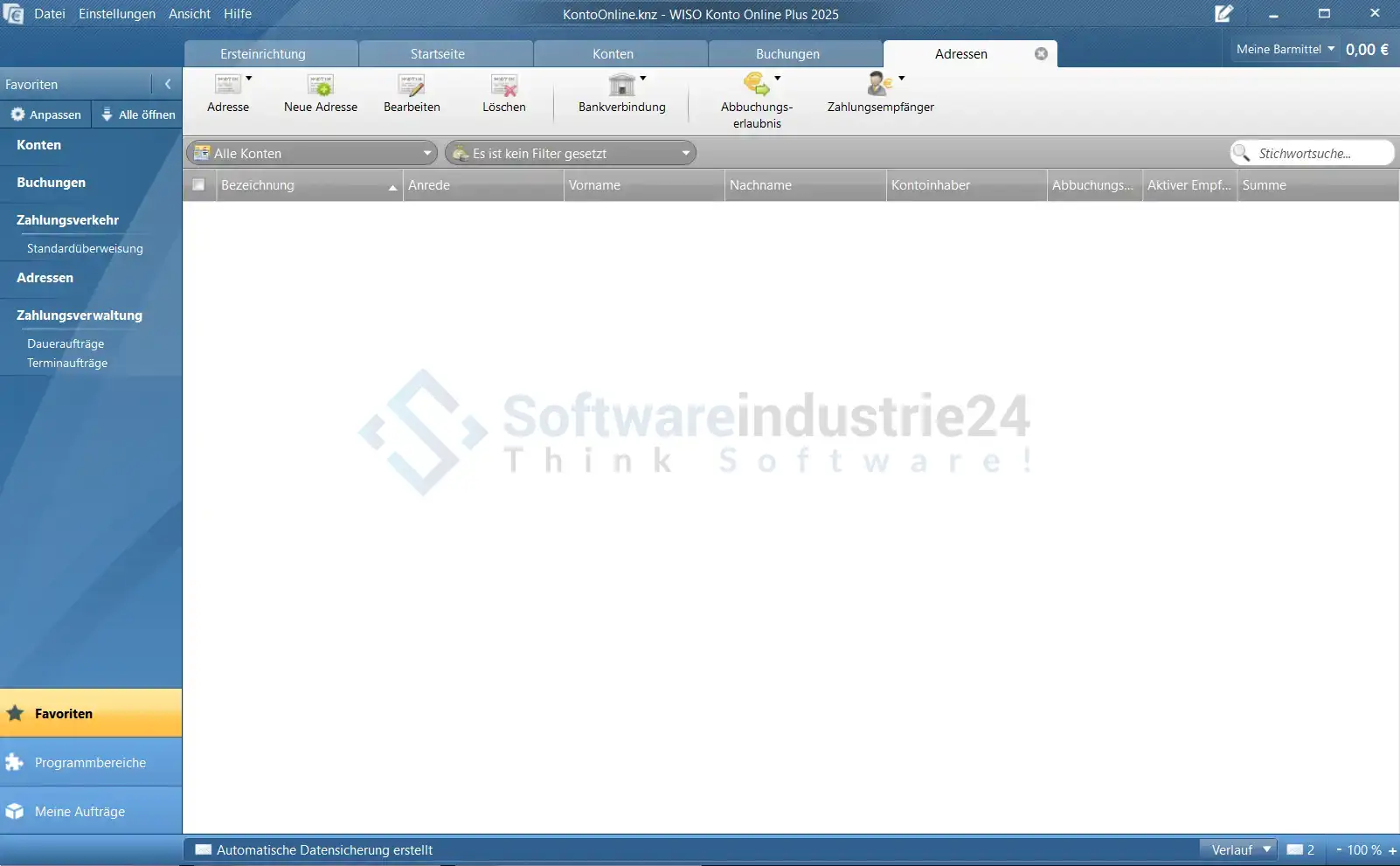Viewport: 1400px width, 866px height.
Task: Collapse the Favoriten sidebar with the chevron
Action: click(168, 85)
